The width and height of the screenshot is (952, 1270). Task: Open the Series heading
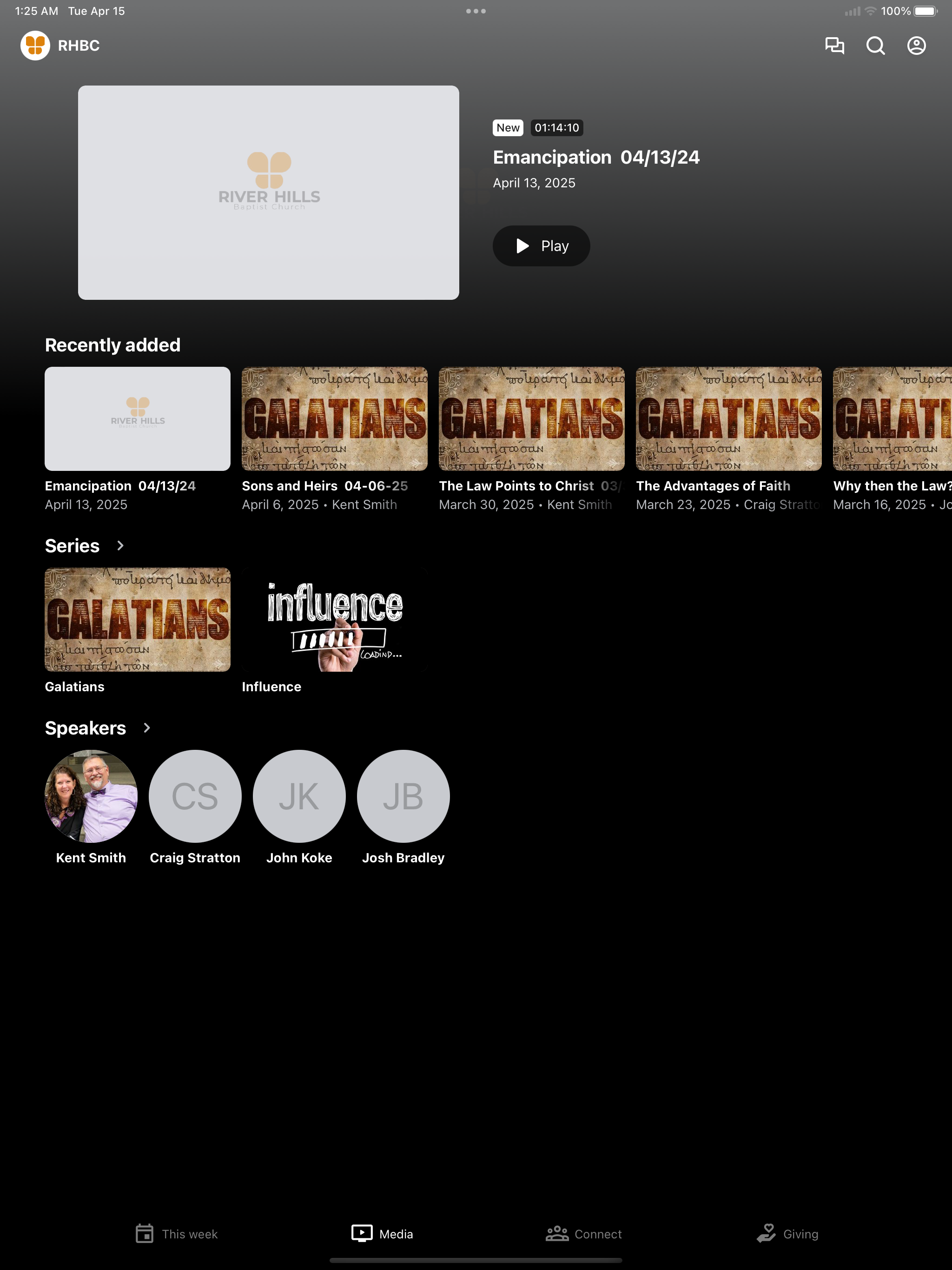tap(73, 545)
